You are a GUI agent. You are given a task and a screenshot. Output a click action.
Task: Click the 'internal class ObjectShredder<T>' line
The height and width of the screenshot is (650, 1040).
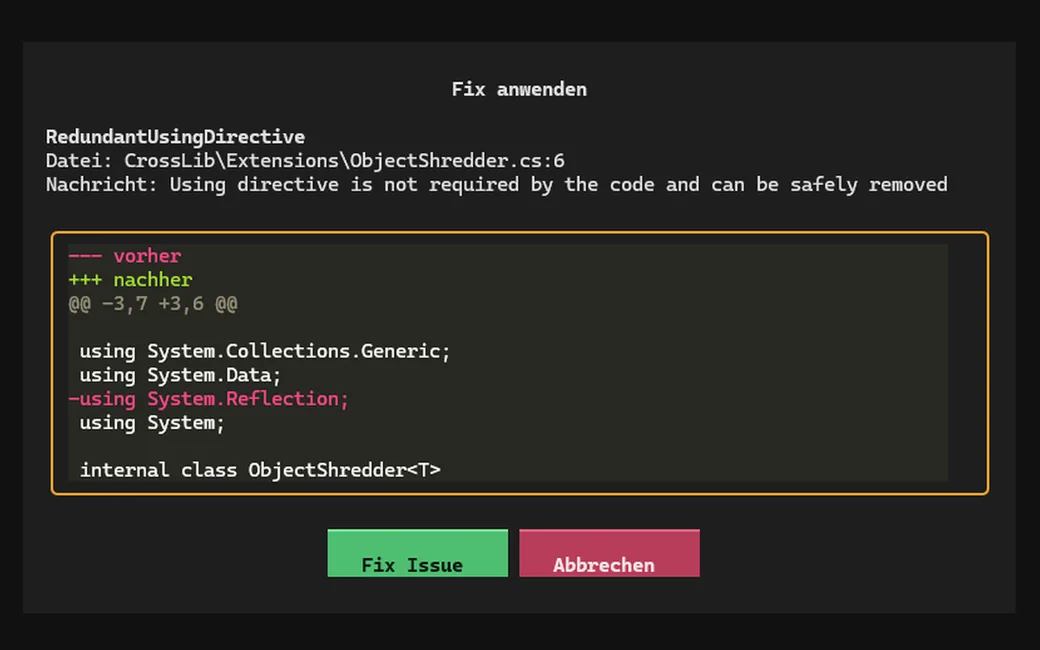(x=260, y=470)
